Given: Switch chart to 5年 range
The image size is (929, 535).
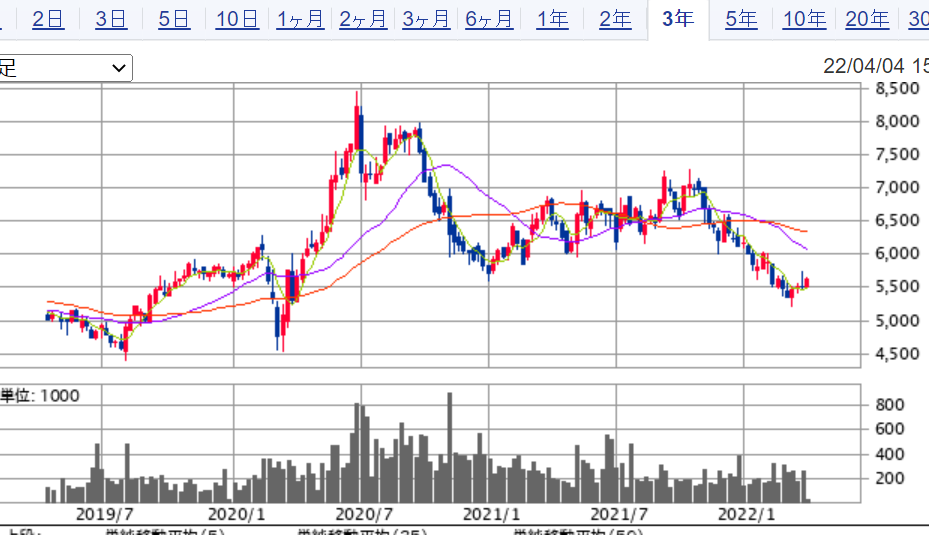Looking at the screenshot, I should pyautogui.click(x=741, y=20).
